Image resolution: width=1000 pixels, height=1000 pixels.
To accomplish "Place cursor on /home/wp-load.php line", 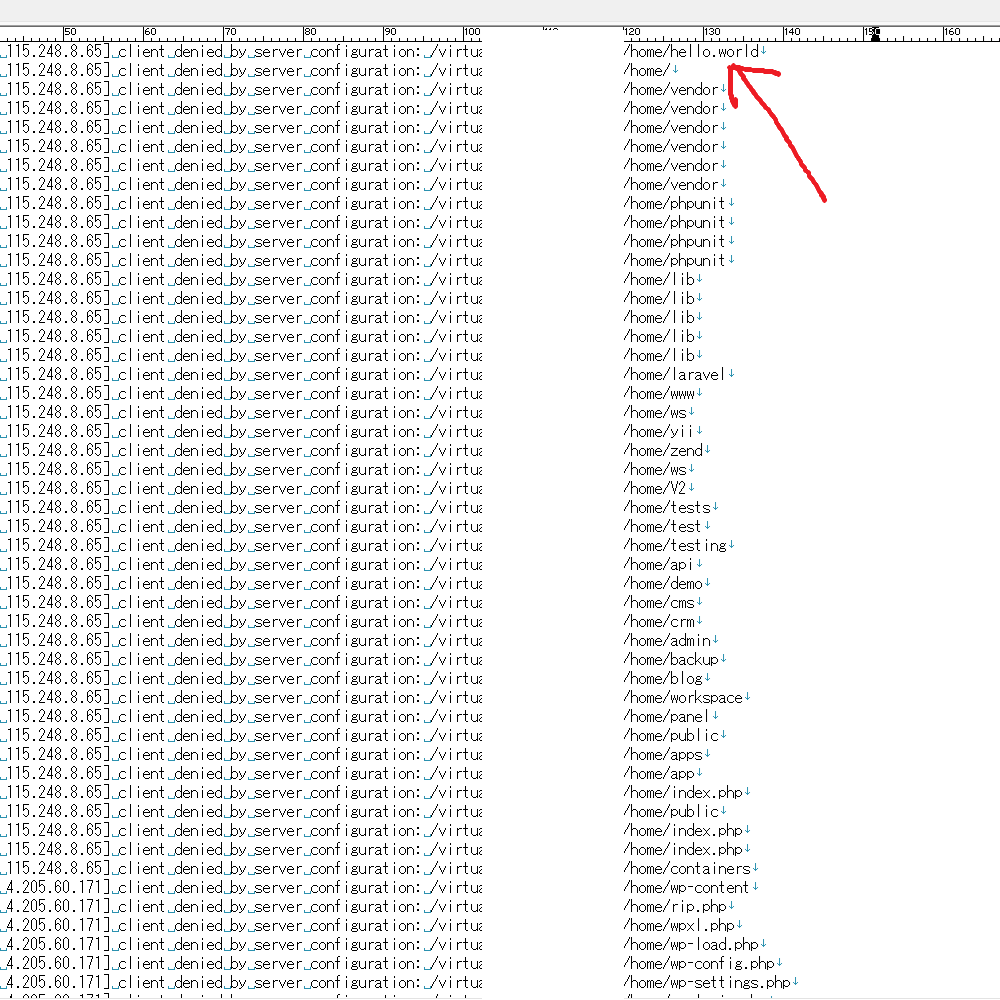I will tap(691, 945).
